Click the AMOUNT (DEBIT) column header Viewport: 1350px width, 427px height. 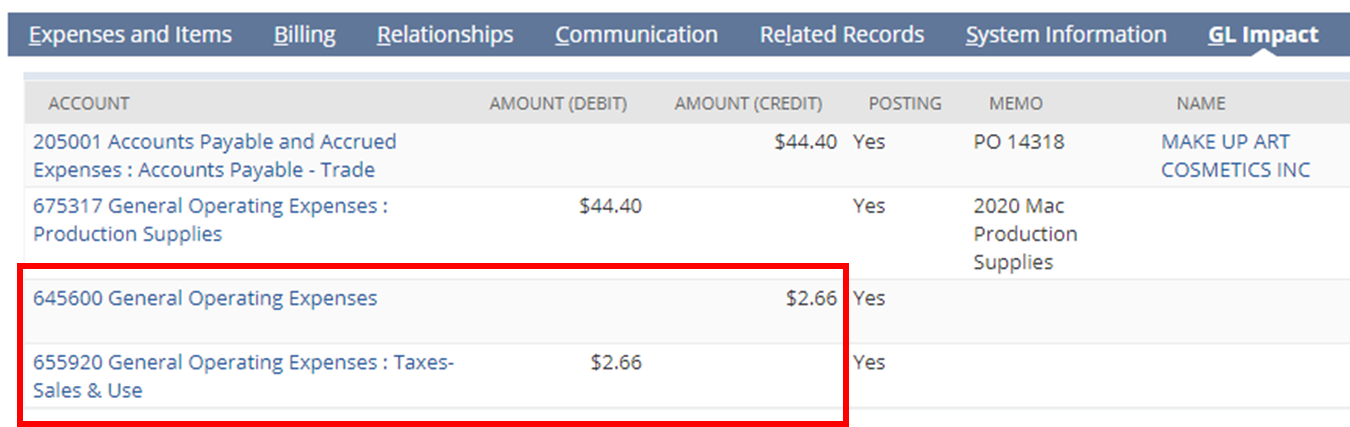pos(558,103)
